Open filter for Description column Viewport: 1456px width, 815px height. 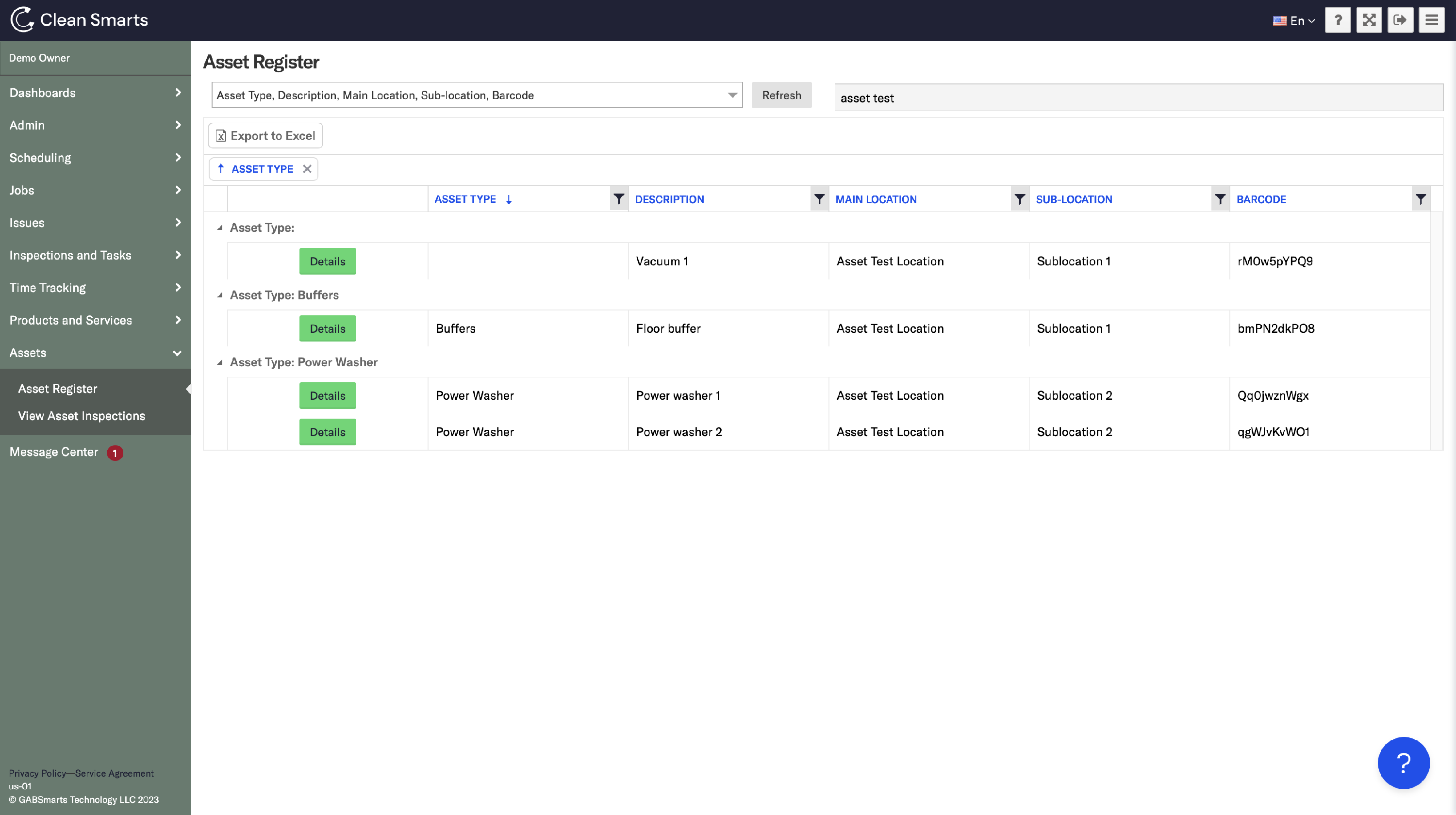coord(819,199)
